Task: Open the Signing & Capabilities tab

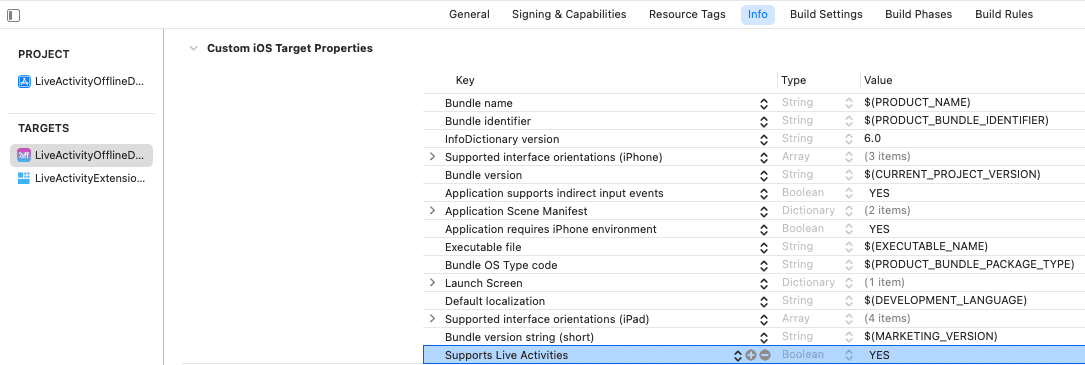Action: [569, 15]
